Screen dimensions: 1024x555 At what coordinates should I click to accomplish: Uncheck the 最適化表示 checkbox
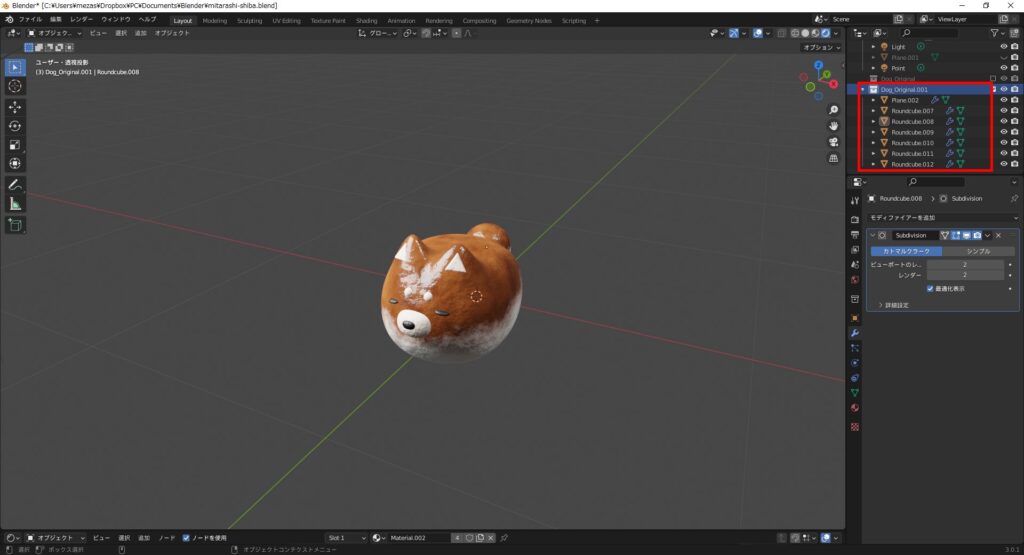tap(930, 288)
